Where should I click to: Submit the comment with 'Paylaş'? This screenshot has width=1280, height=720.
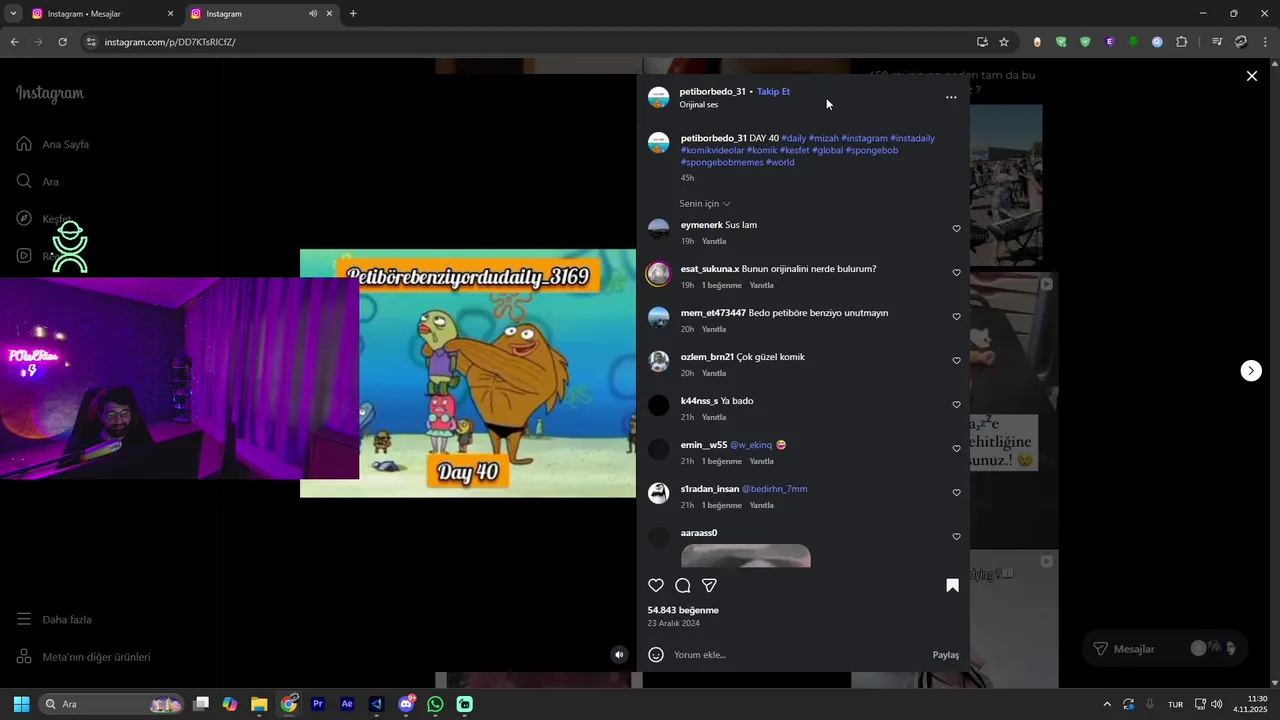click(x=946, y=655)
